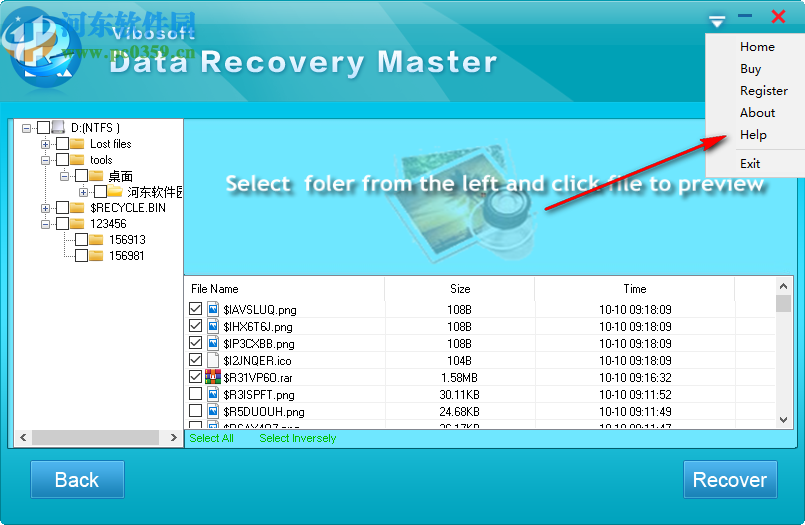Click the Back button

[78, 479]
